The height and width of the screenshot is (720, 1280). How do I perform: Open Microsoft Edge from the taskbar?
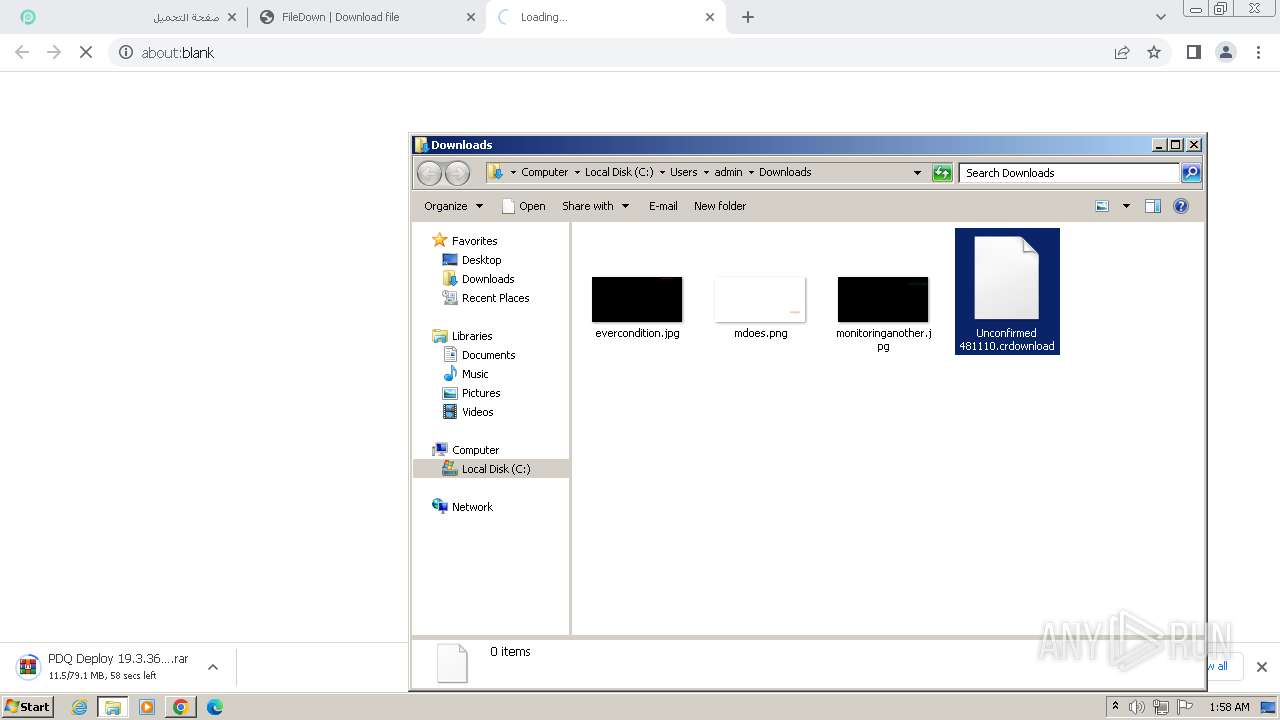pos(215,707)
